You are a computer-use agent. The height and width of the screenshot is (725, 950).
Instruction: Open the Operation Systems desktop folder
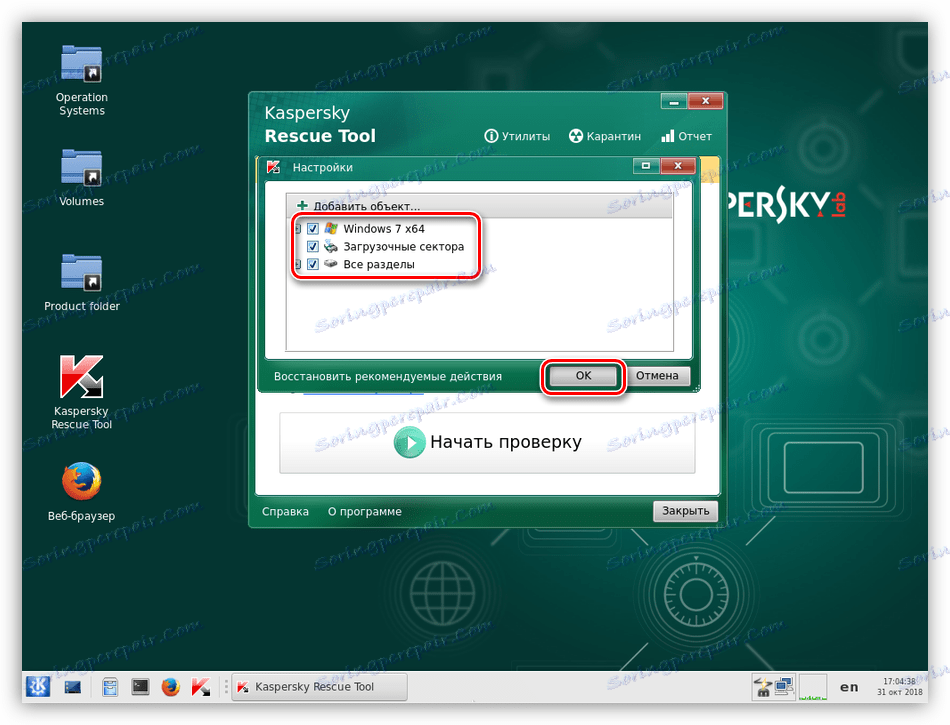[82, 79]
